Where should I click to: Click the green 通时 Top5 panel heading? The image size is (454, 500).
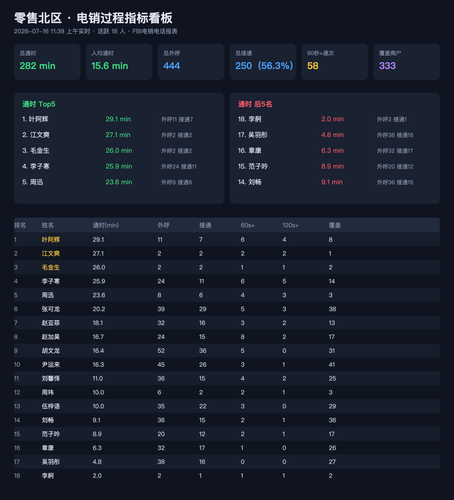[x=39, y=104]
